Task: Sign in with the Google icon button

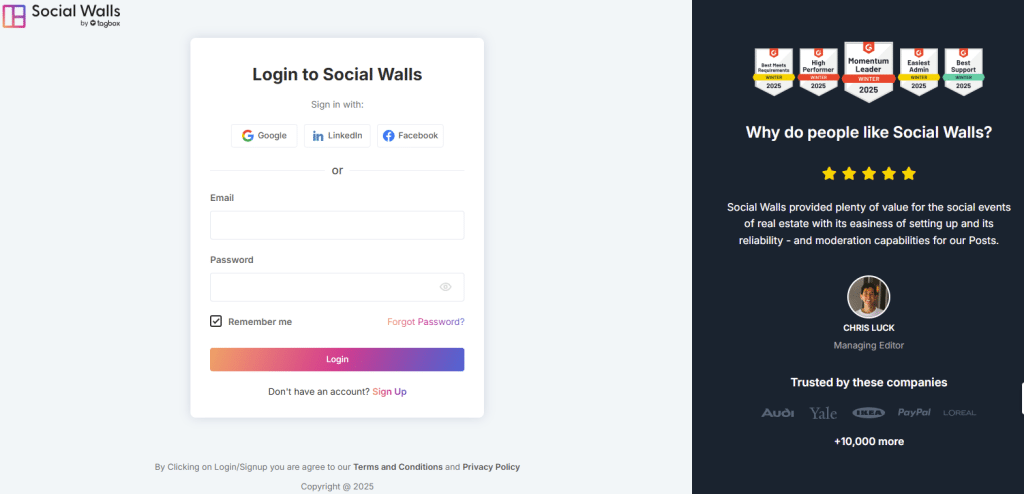Action: (x=264, y=136)
